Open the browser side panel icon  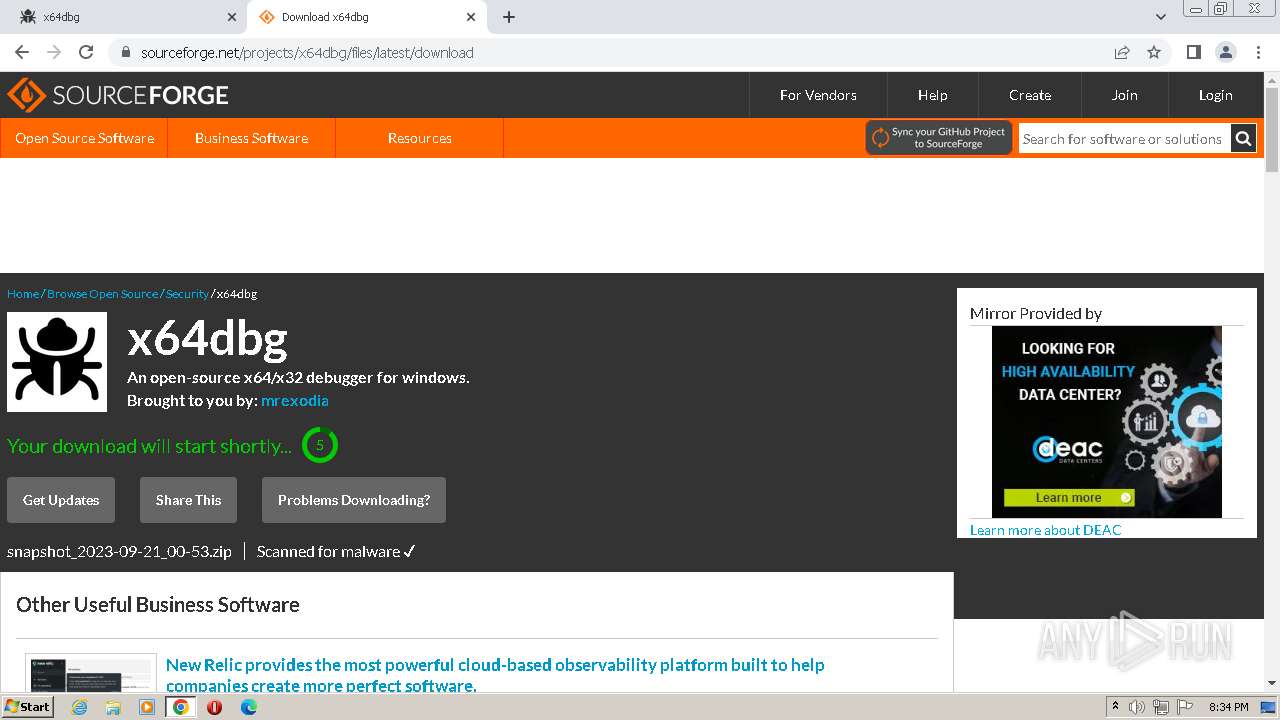coord(1193,52)
